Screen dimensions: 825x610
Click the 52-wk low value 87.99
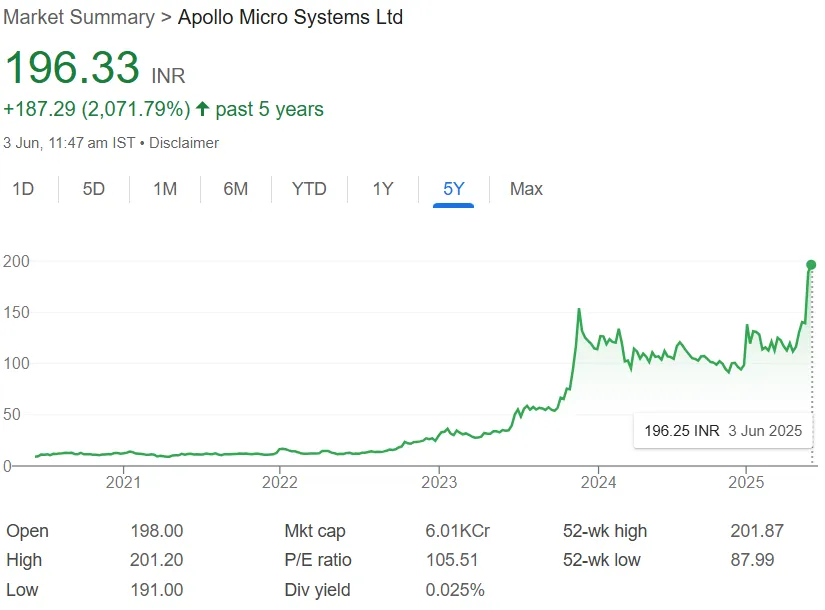(x=752, y=559)
